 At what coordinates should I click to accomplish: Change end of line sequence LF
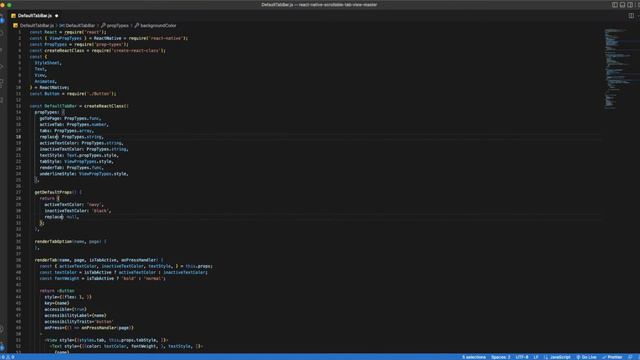[x=536, y=357]
